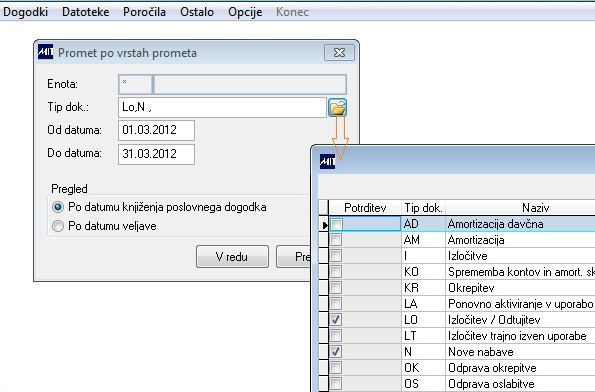595x392 pixels.
Task: Uncheck the N Nove nabave checkbox
Action: (336, 351)
